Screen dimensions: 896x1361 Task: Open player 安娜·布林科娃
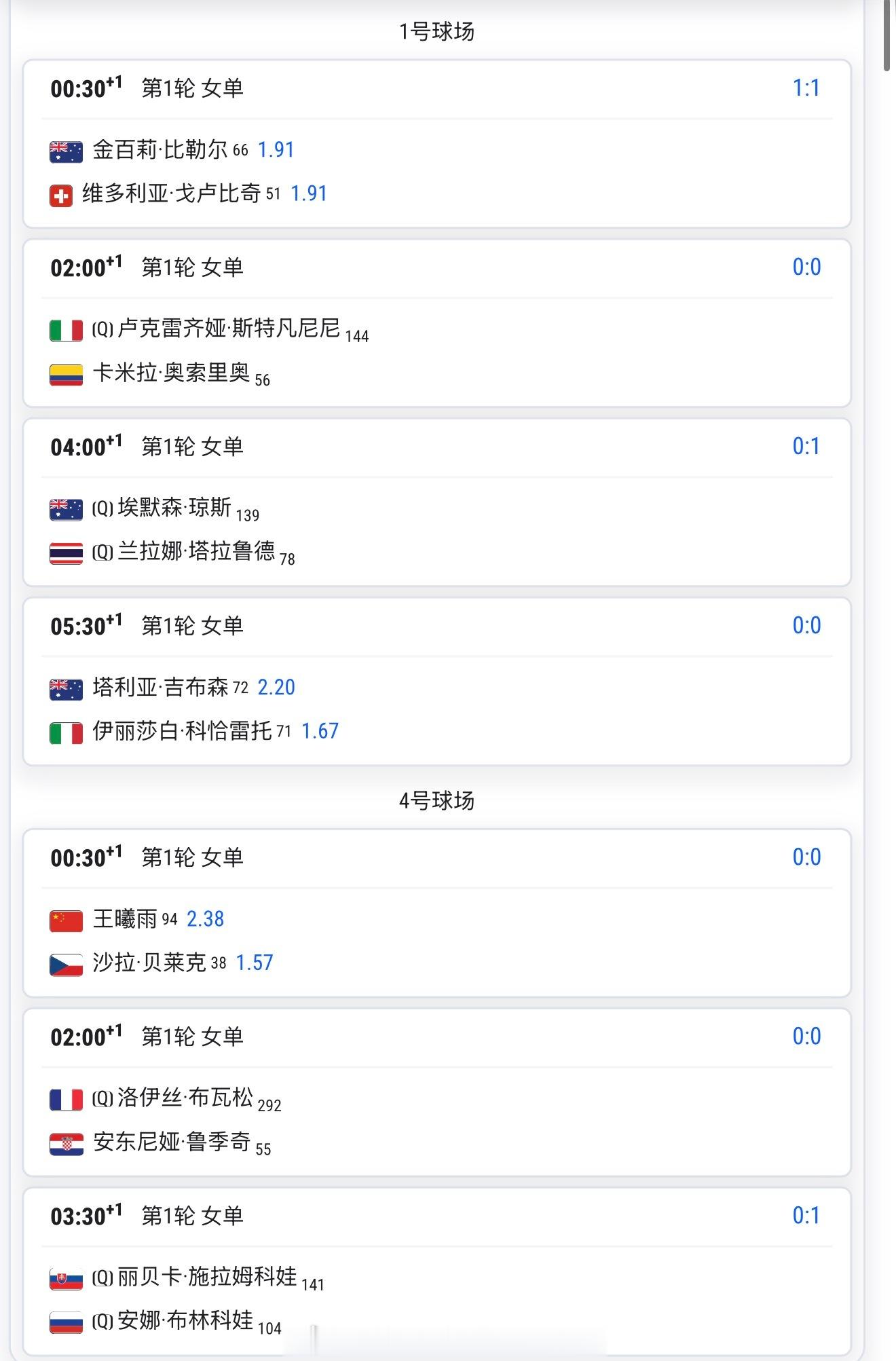(185, 1320)
